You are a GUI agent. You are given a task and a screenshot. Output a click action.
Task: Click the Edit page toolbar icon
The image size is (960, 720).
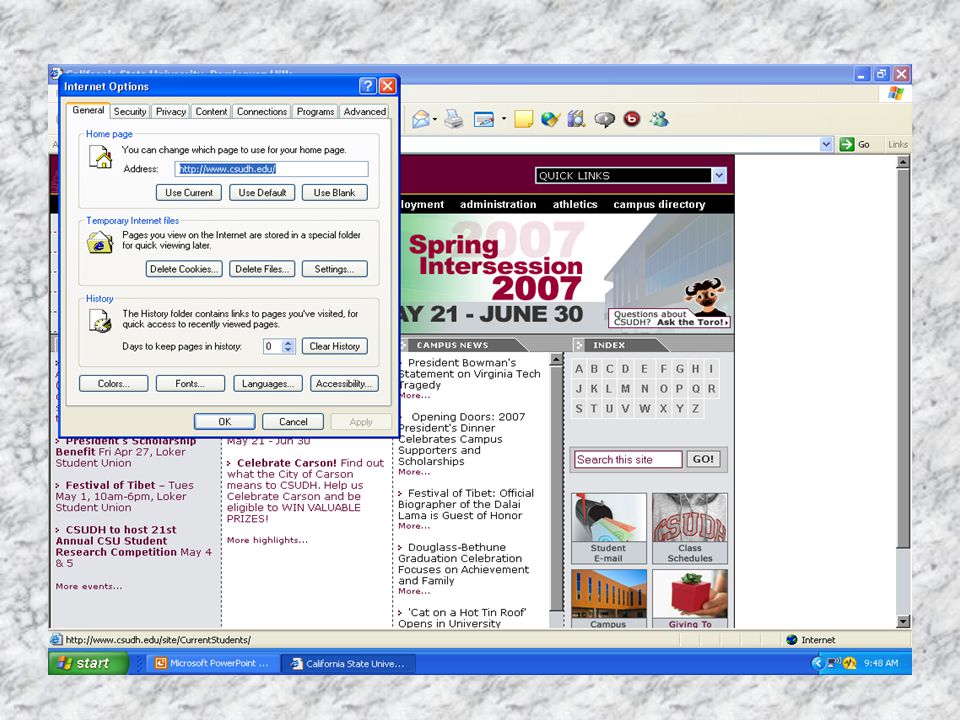(484, 119)
